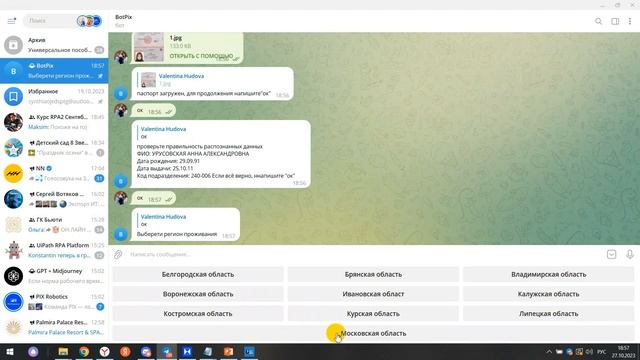Open the Курс RPA2 group chat
640x360 pixels.
click(x=54, y=122)
